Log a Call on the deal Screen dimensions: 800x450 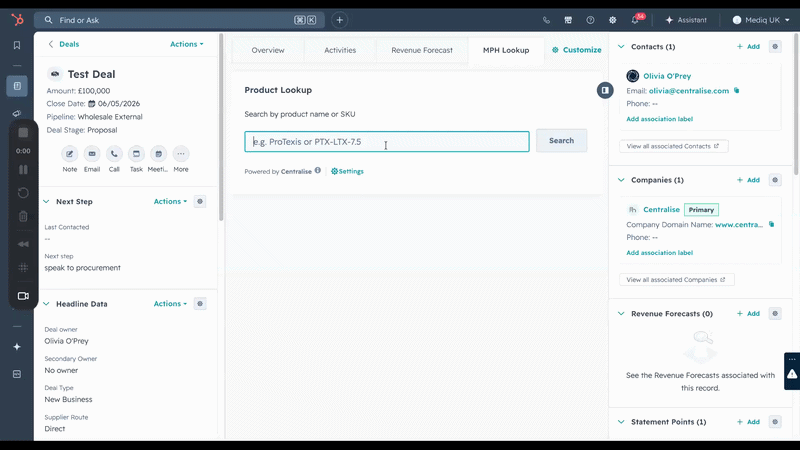click(114, 154)
